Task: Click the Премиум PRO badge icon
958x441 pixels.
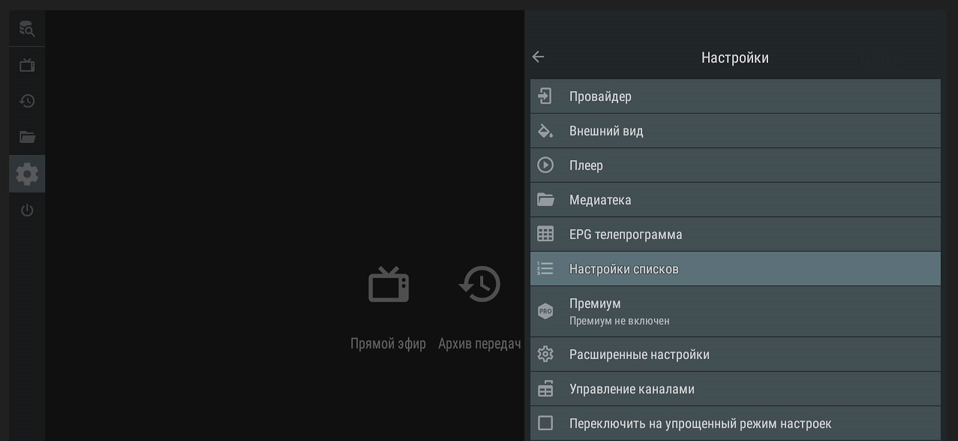Action: (x=545, y=311)
